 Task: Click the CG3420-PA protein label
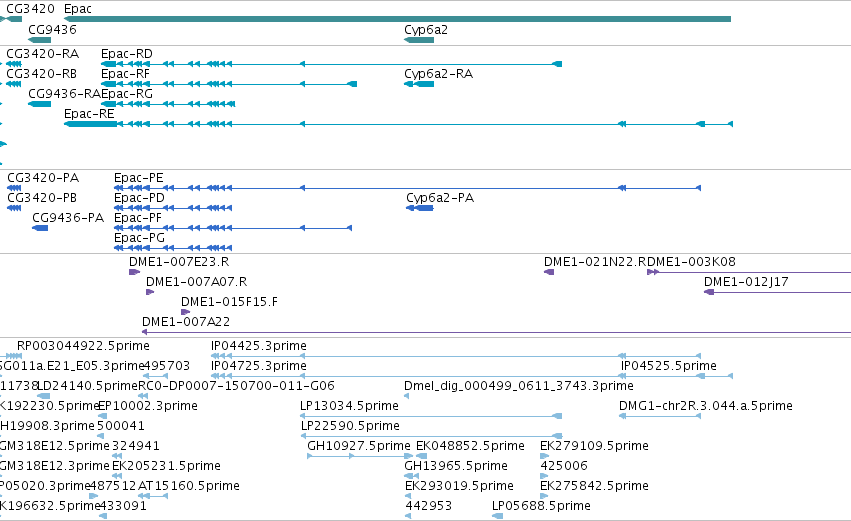tap(43, 178)
